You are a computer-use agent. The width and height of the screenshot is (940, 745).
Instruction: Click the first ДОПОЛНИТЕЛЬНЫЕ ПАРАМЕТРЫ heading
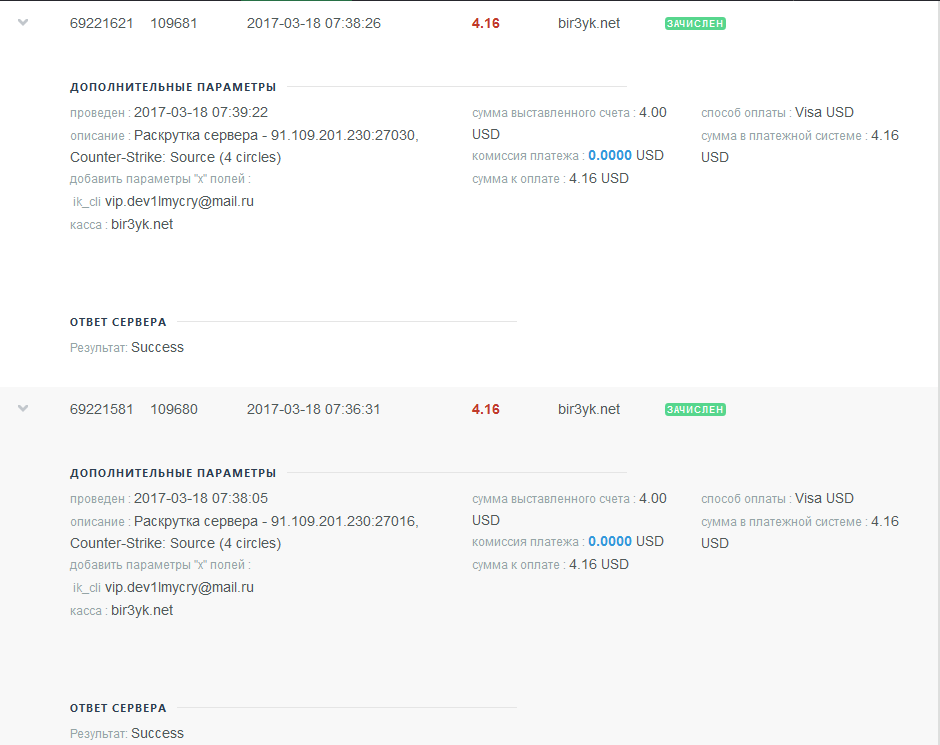coord(173,87)
